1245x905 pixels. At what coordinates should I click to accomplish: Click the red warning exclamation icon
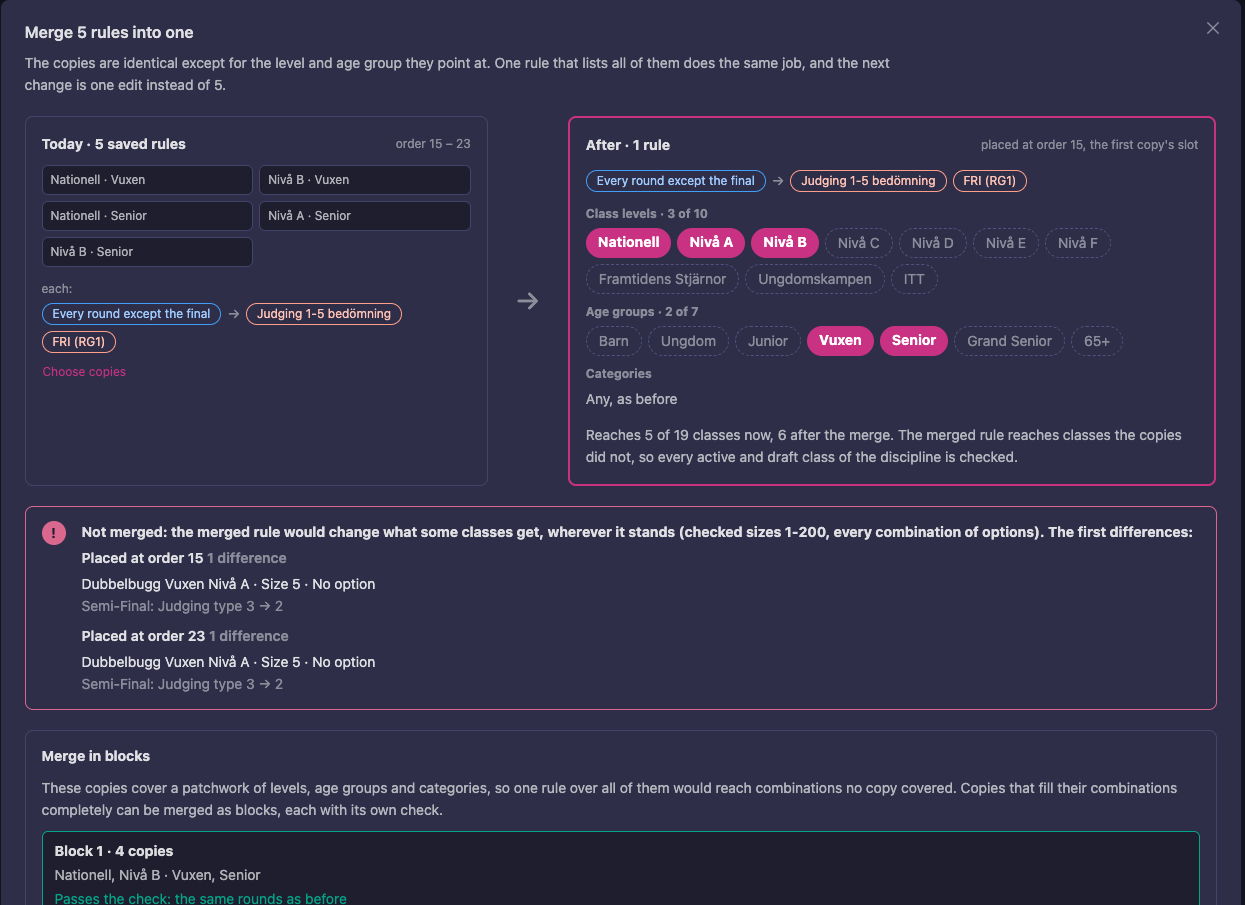pyautogui.click(x=53, y=533)
